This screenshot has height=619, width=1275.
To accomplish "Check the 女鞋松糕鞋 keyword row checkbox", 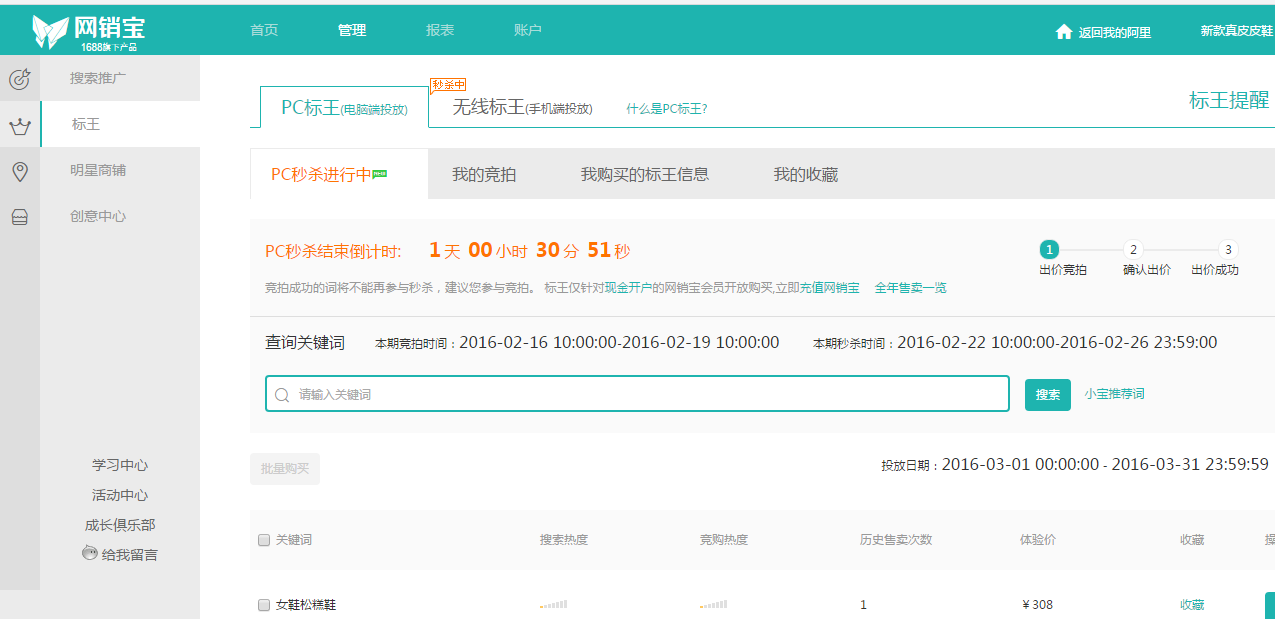I will pos(264,605).
